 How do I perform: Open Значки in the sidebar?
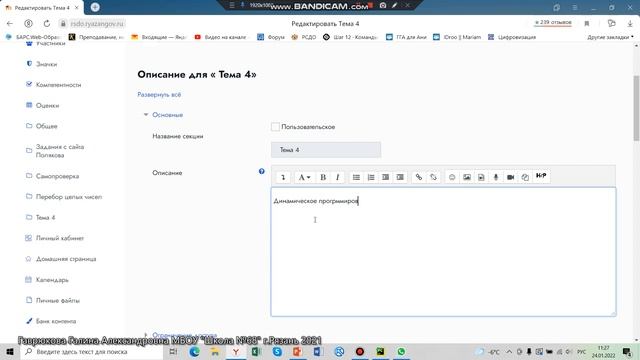click(x=46, y=64)
